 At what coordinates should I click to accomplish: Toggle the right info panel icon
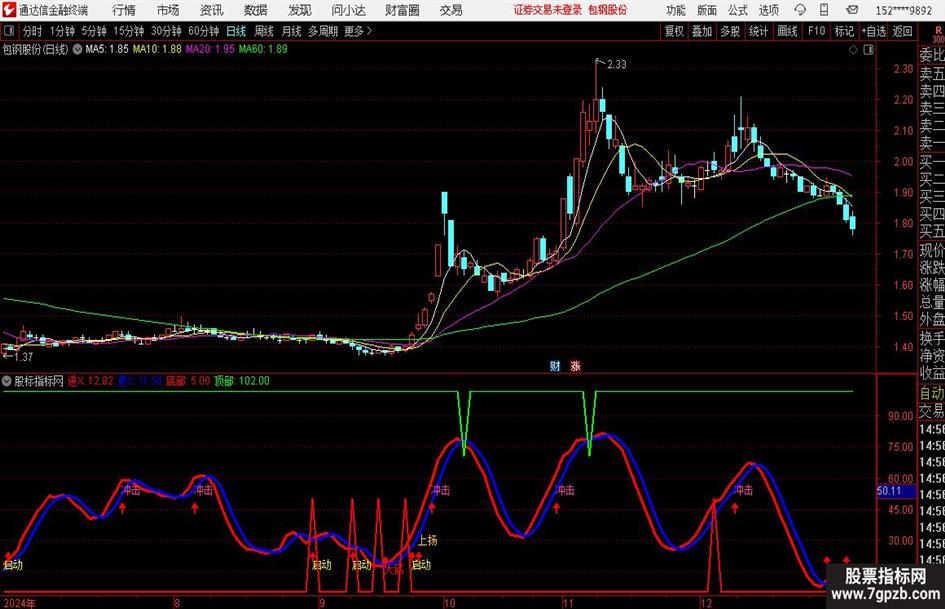point(868,50)
